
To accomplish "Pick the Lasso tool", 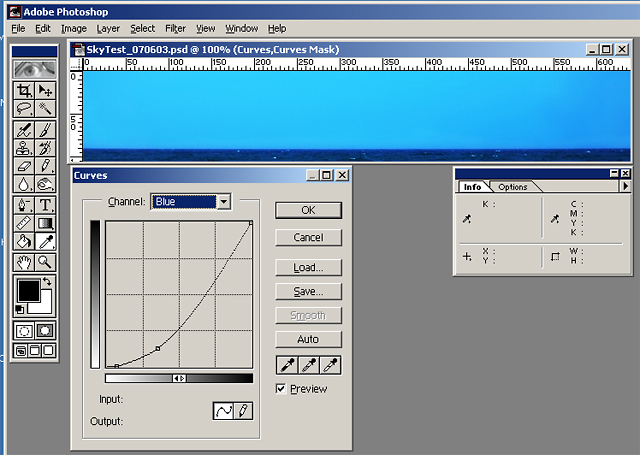I will (x=23, y=108).
